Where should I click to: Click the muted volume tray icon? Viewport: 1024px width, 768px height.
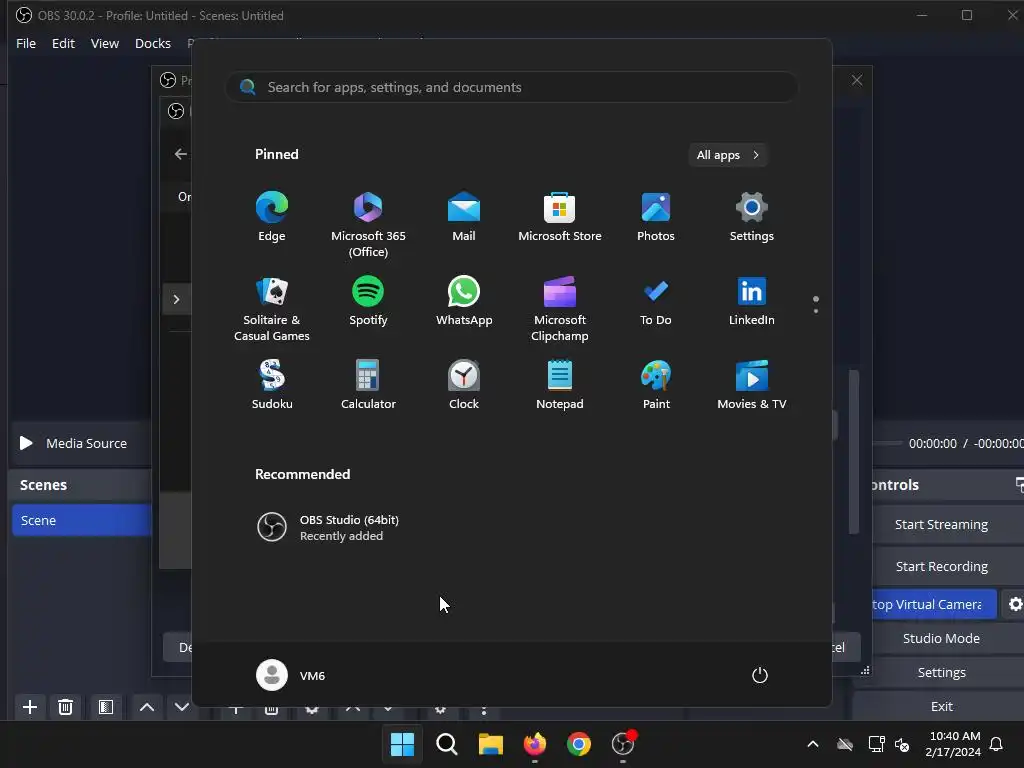[x=902, y=744]
